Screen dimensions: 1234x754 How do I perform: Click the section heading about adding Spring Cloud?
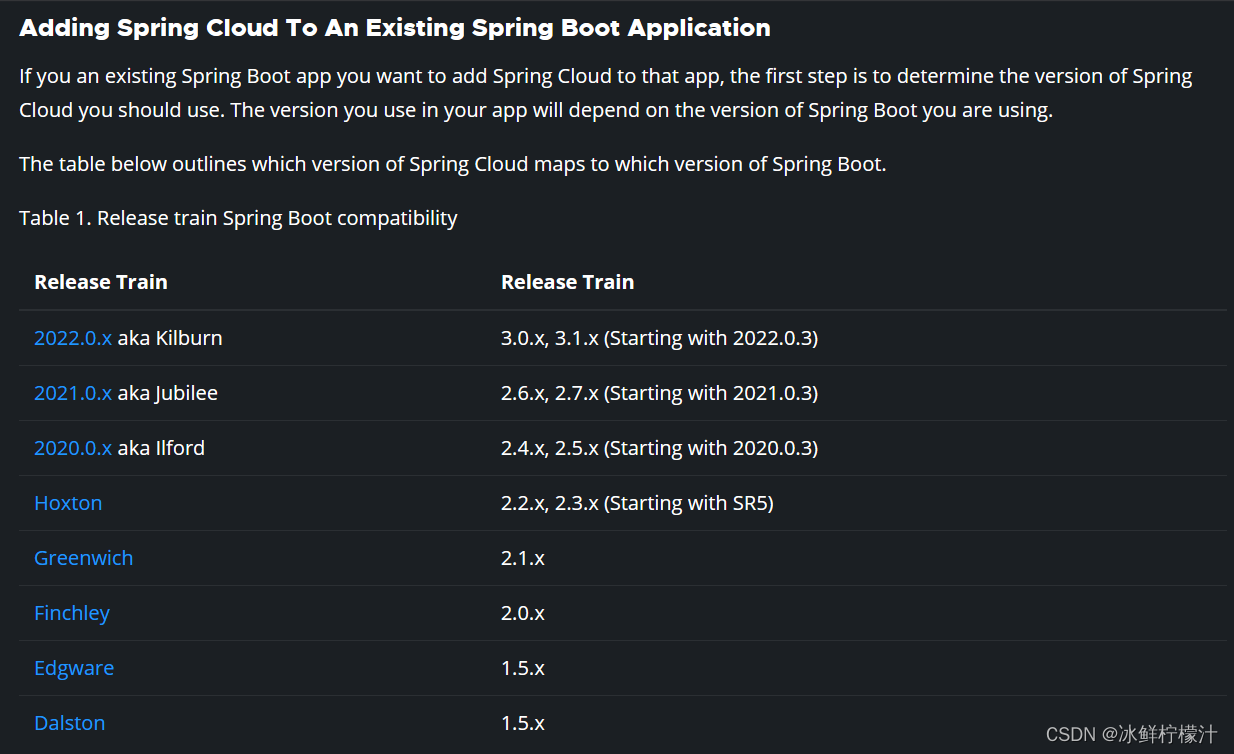pyautogui.click(x=395, y=28)
